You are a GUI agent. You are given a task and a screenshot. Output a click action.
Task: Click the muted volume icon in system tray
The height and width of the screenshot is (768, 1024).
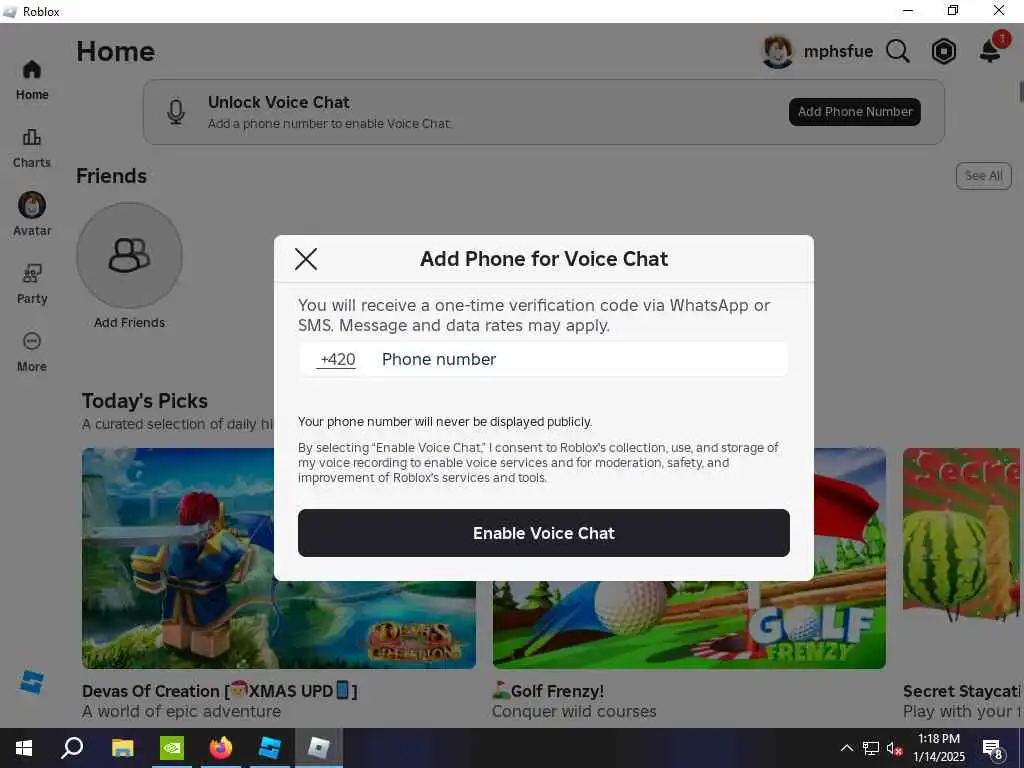click(x=894, y=748)
